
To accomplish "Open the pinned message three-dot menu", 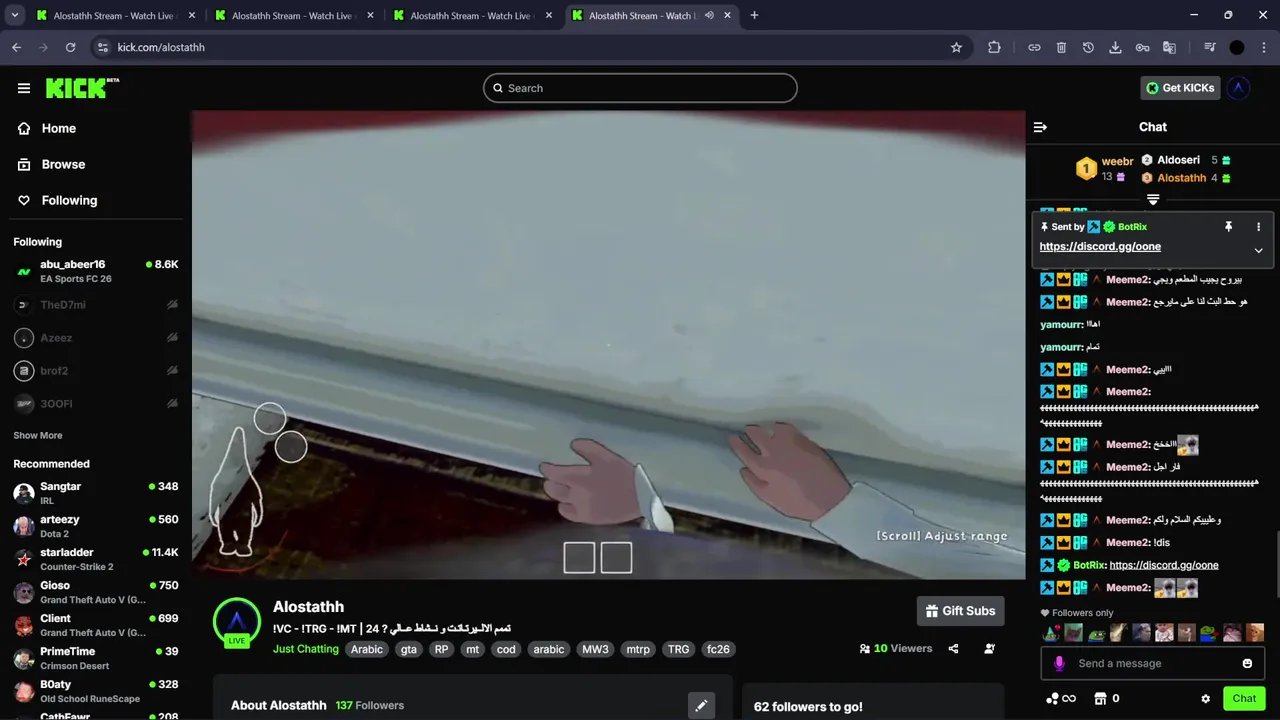I will [1258, 227].
